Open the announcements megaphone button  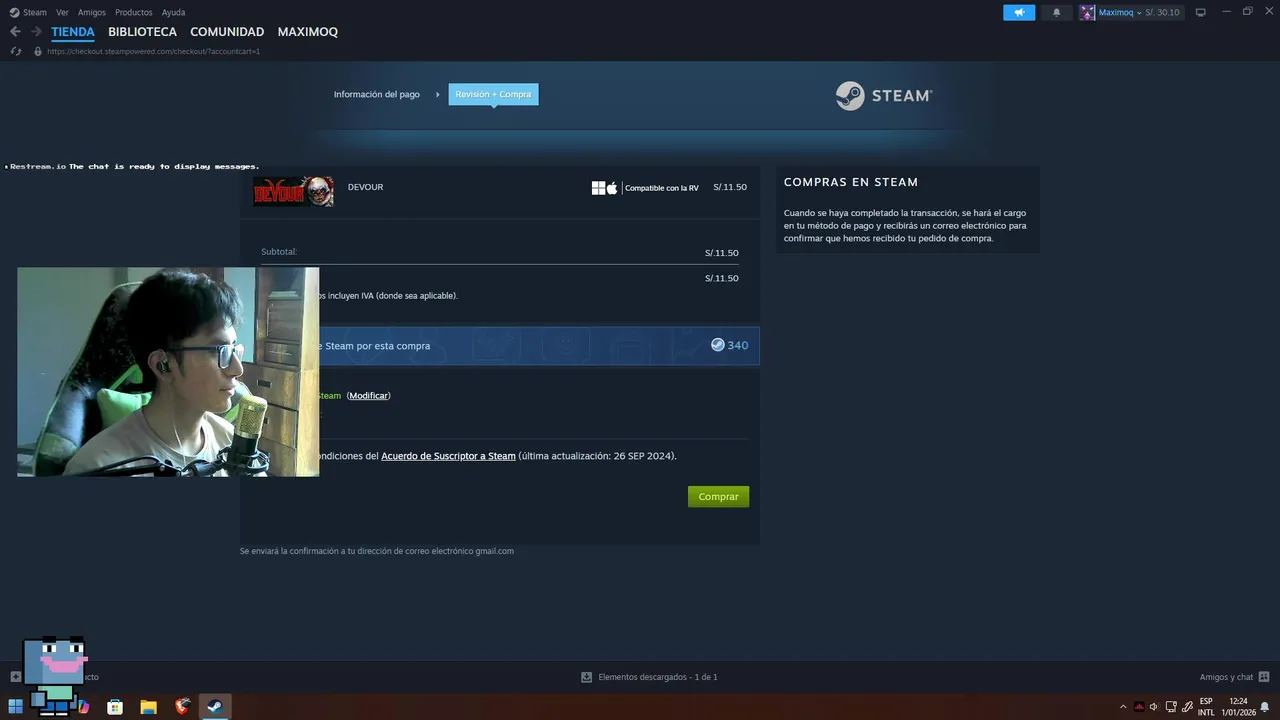pyautogui.click(x=1019, y=12)
